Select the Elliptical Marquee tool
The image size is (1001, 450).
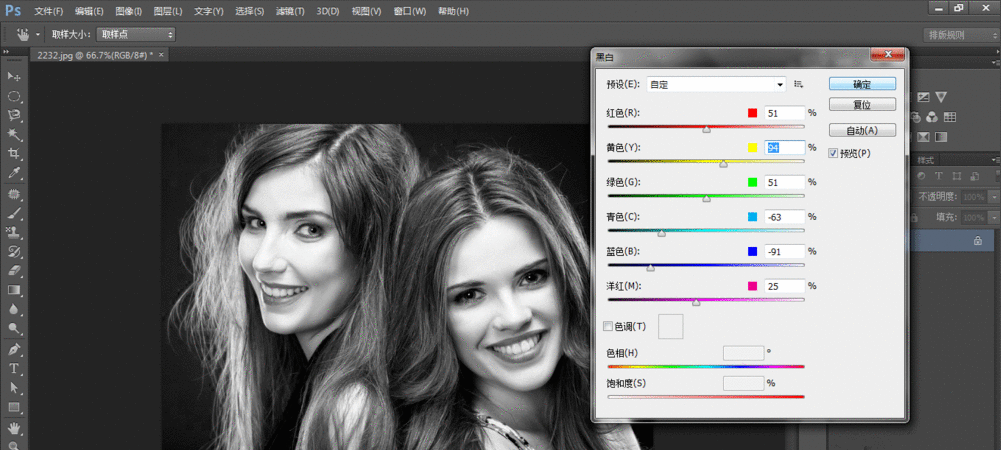pyautogui.click(x=14, y=96)
